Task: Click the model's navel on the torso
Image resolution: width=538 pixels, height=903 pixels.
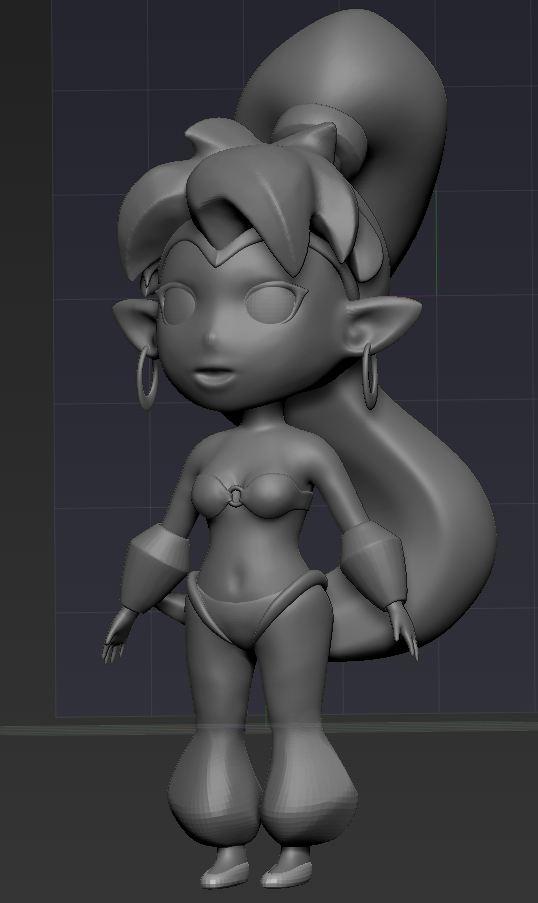Action: tap(237, 578)
